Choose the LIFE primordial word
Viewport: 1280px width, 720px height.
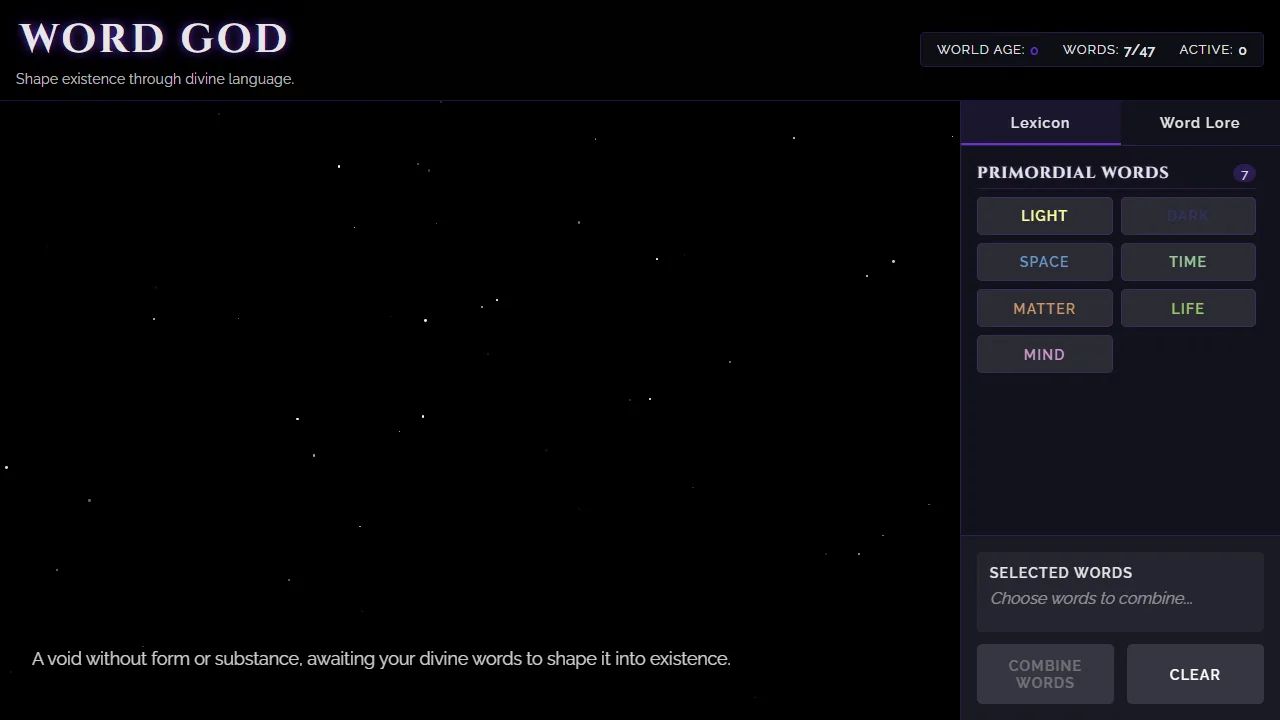tap(1188, 308)
